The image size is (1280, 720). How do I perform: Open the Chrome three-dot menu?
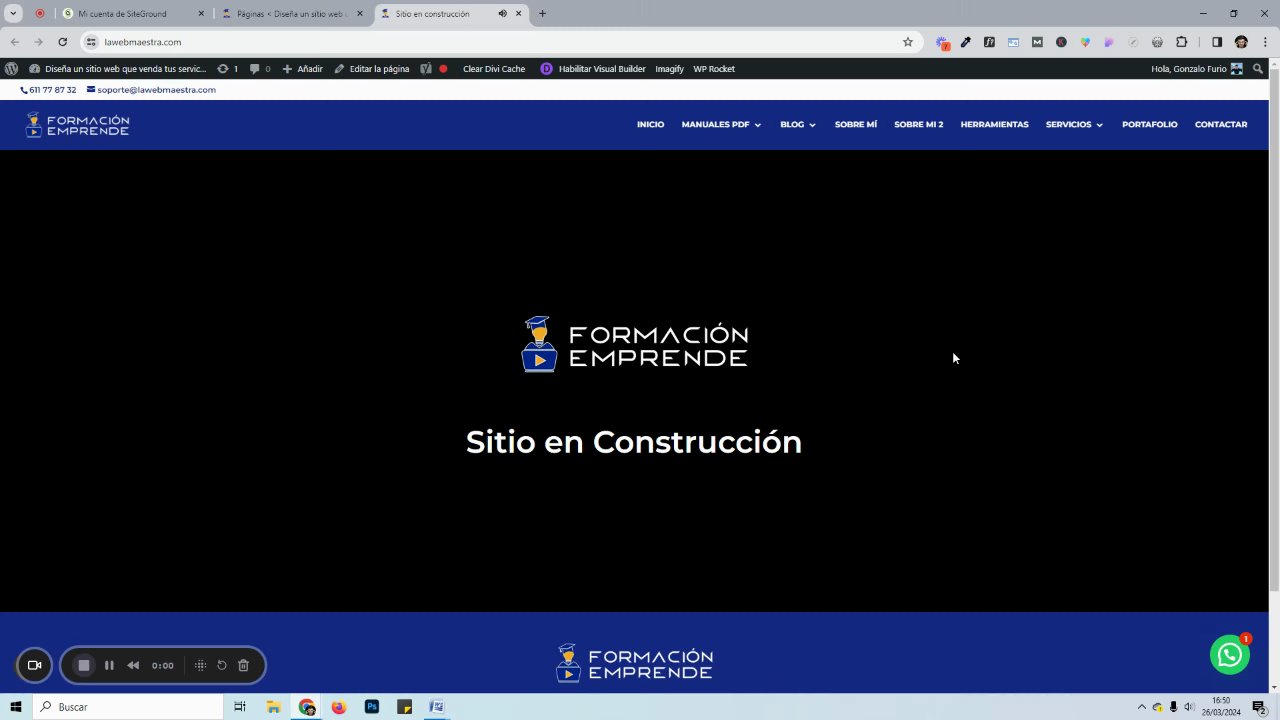[x=1265, y=42]
